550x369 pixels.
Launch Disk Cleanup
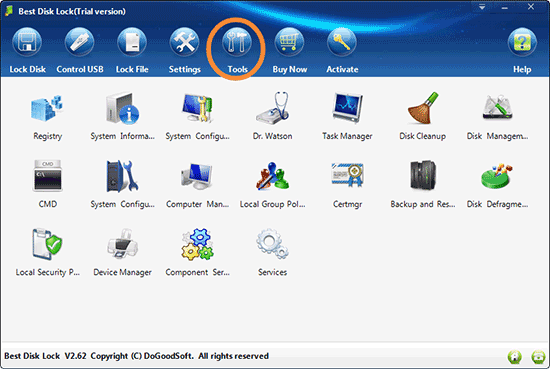pos(422,116)
